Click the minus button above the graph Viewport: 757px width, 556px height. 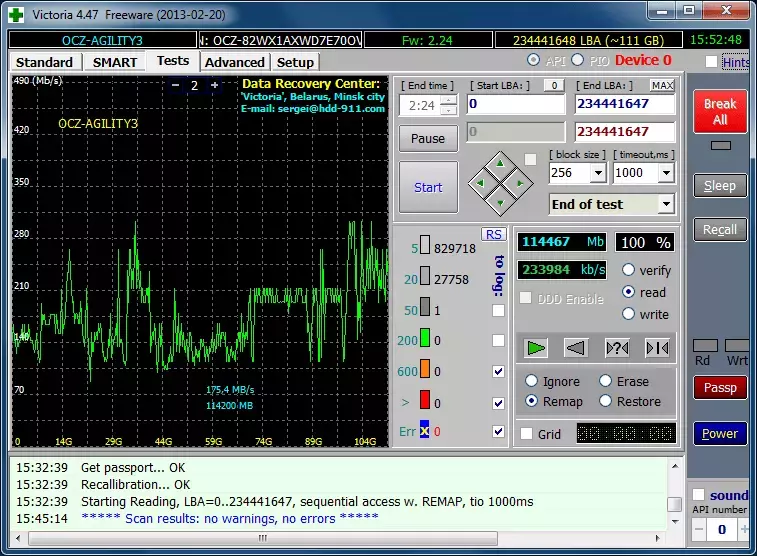point(176,85)
